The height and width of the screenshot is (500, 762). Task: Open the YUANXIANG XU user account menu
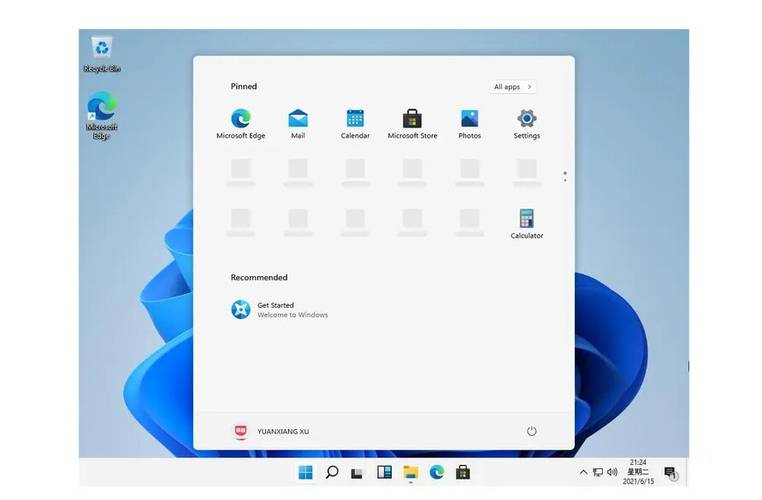[x=271, y=431]
